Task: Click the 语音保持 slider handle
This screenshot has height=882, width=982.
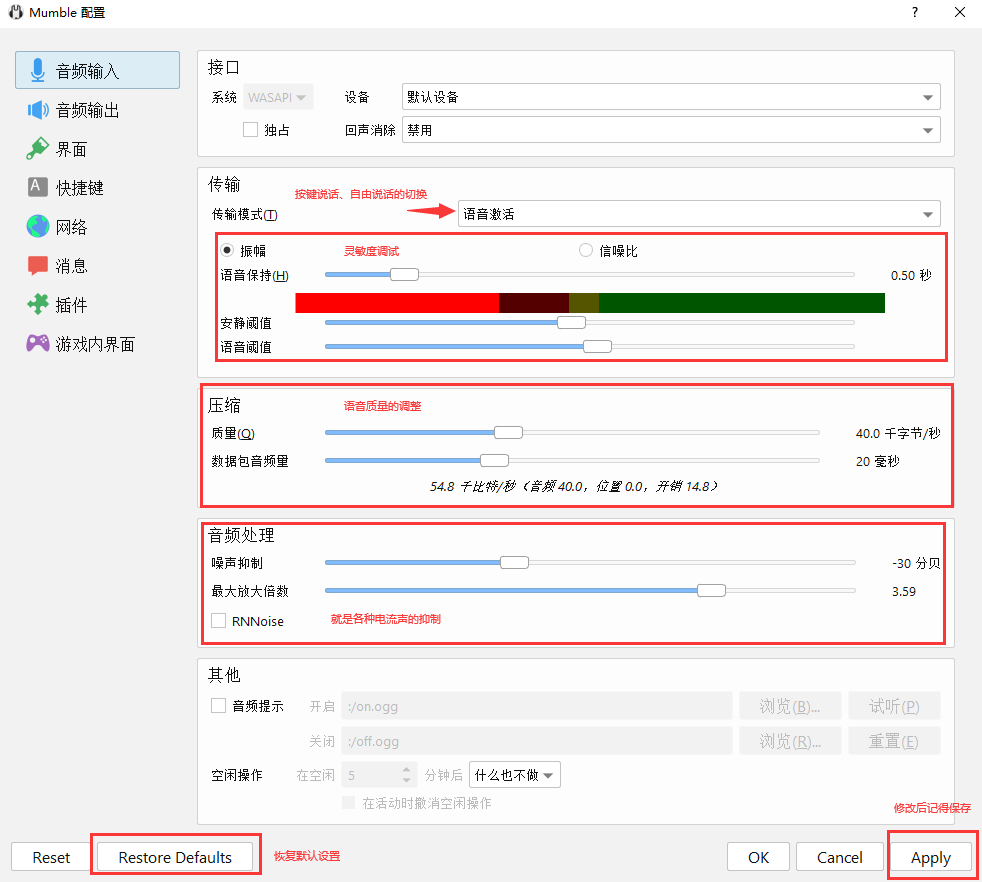Action: [x=405, y=274]
